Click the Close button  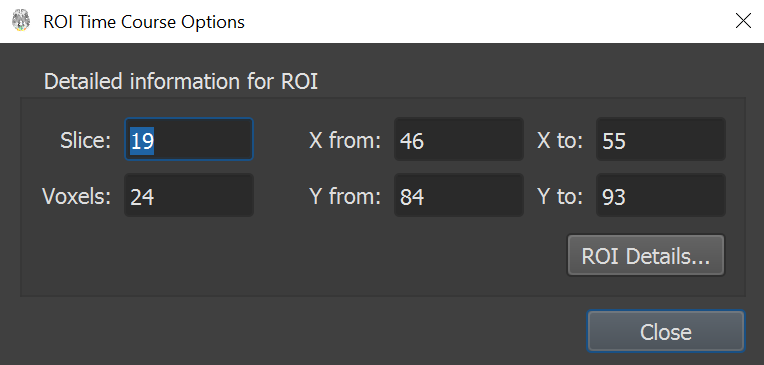point(666,331)
